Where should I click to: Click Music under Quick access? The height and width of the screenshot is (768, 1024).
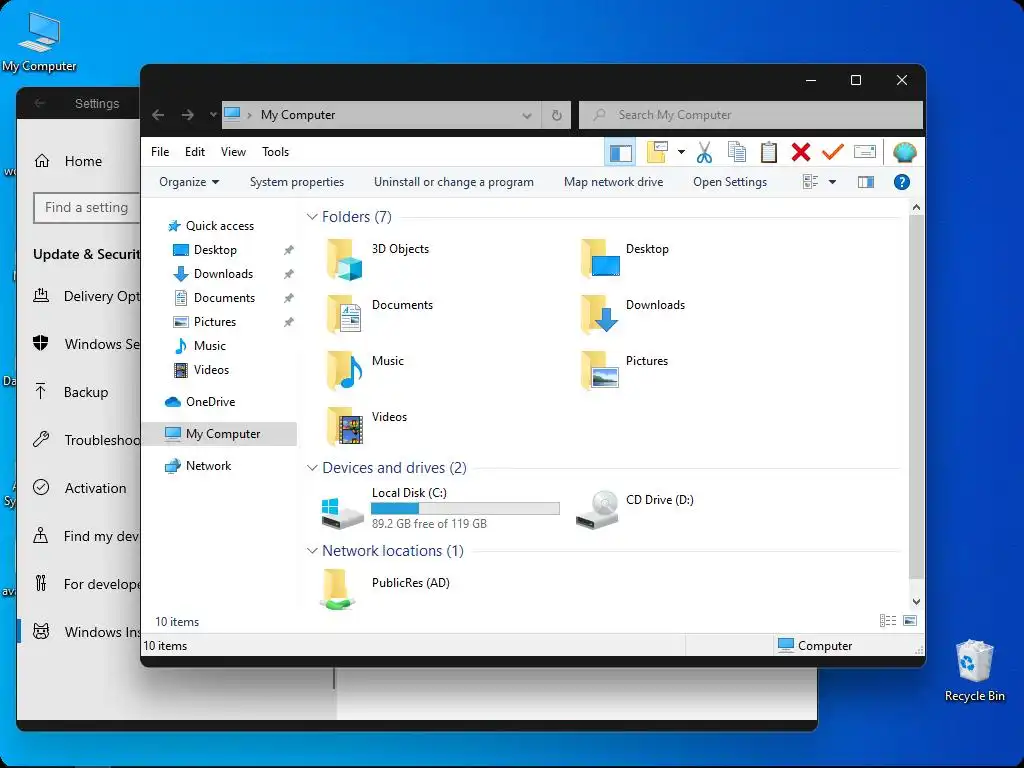200,346
